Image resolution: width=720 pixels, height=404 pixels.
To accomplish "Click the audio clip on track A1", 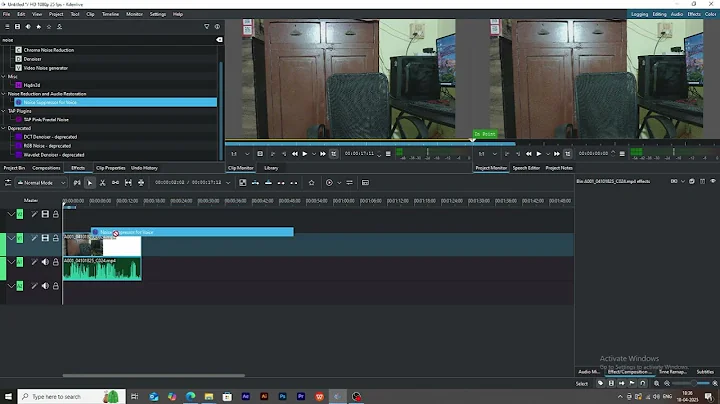I will (102, 269).
